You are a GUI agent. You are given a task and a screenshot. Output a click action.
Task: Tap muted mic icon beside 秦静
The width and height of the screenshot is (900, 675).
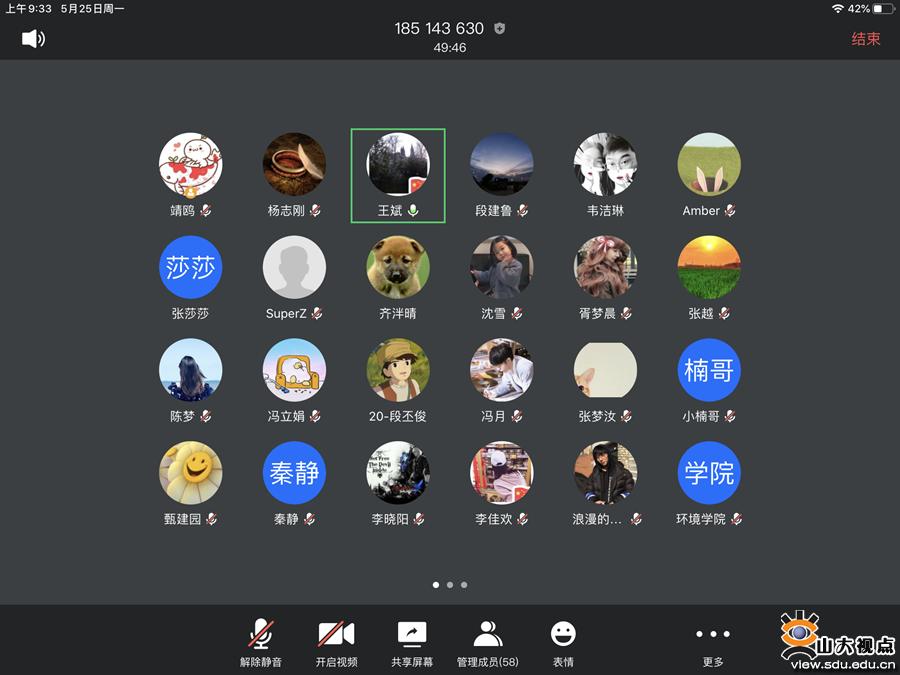tap(309, 519)
